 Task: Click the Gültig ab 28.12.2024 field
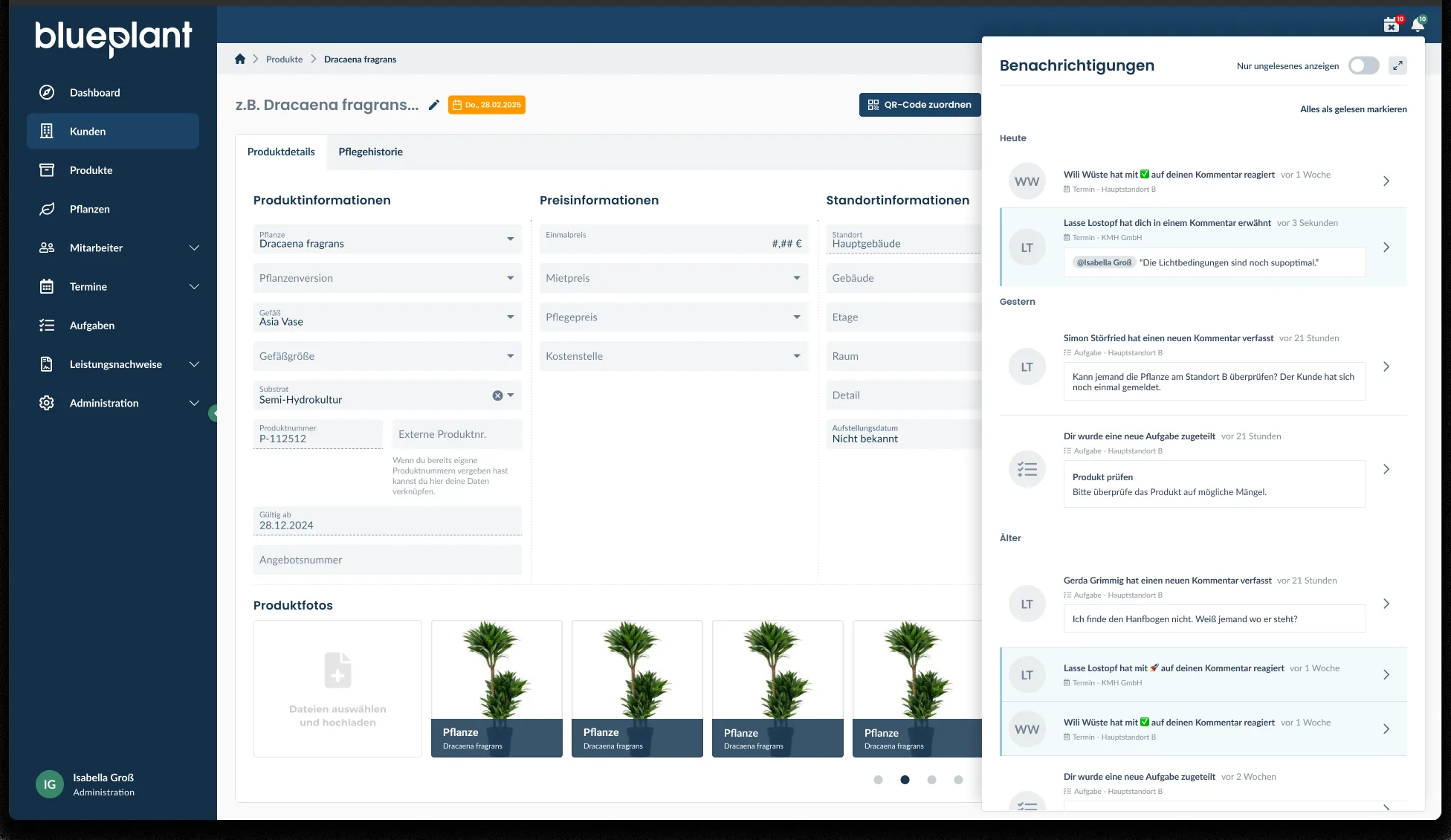387,520
